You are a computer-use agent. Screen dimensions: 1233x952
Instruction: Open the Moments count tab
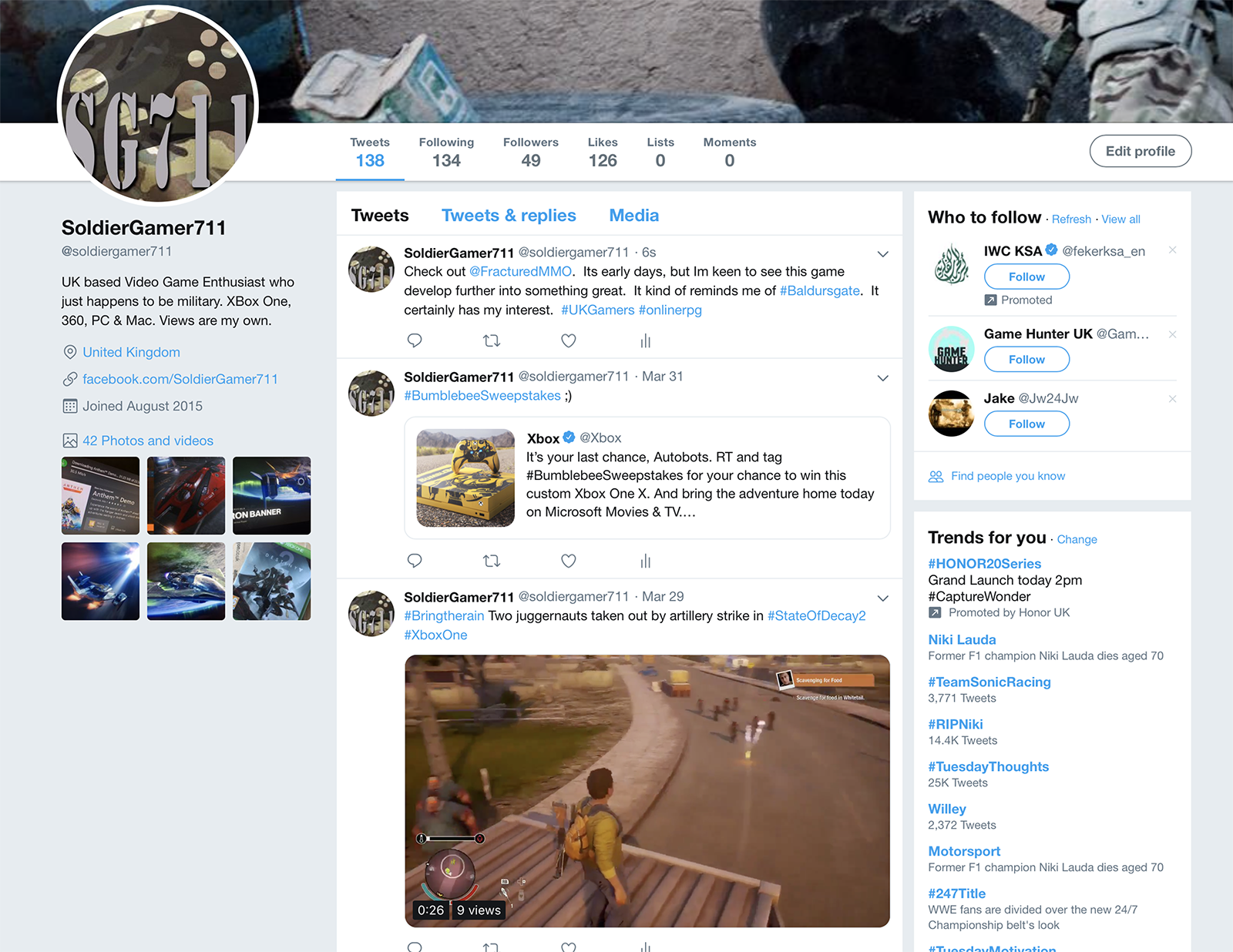(730, 153)
